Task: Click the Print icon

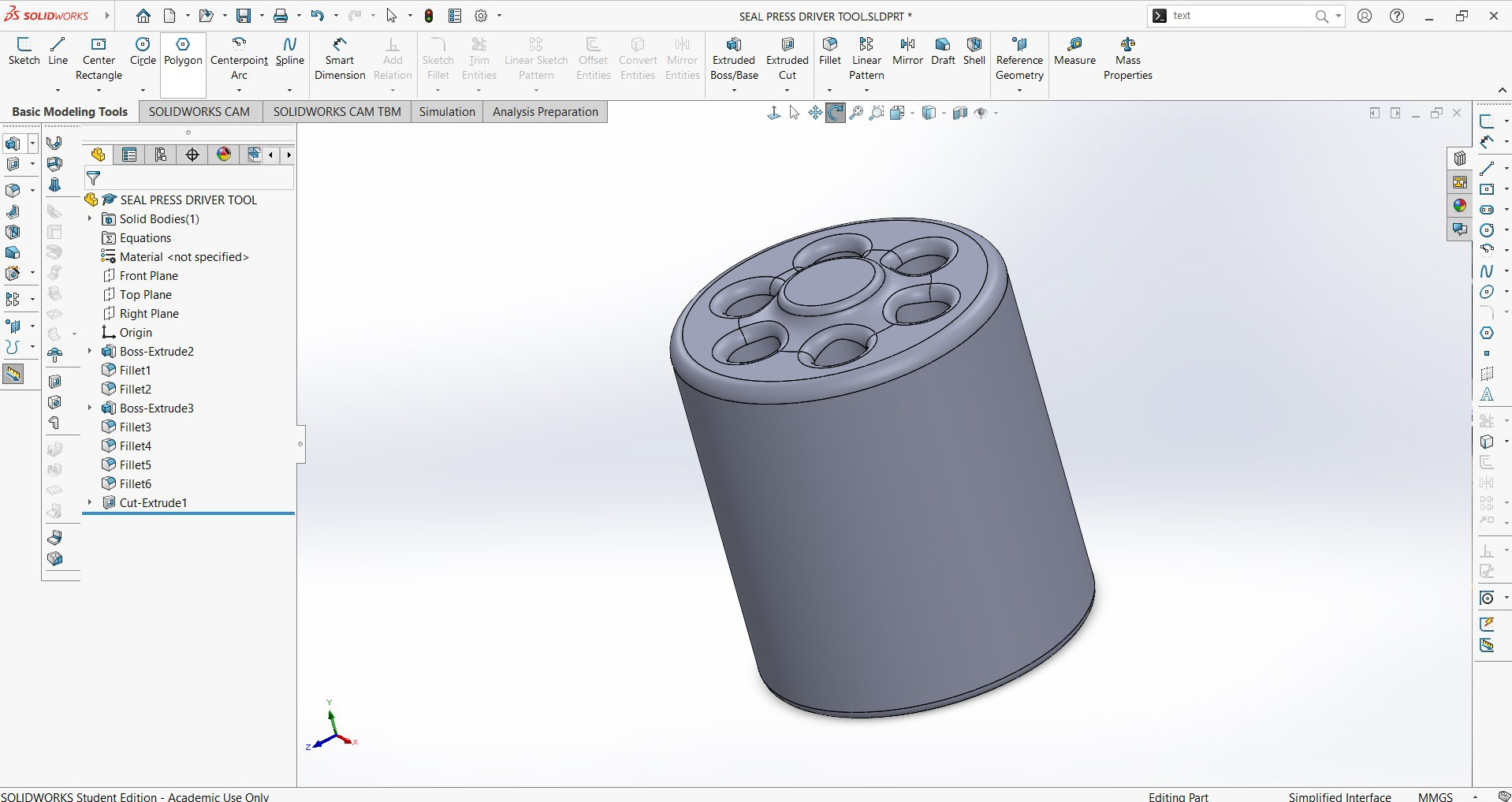Action: coord(281,16)
